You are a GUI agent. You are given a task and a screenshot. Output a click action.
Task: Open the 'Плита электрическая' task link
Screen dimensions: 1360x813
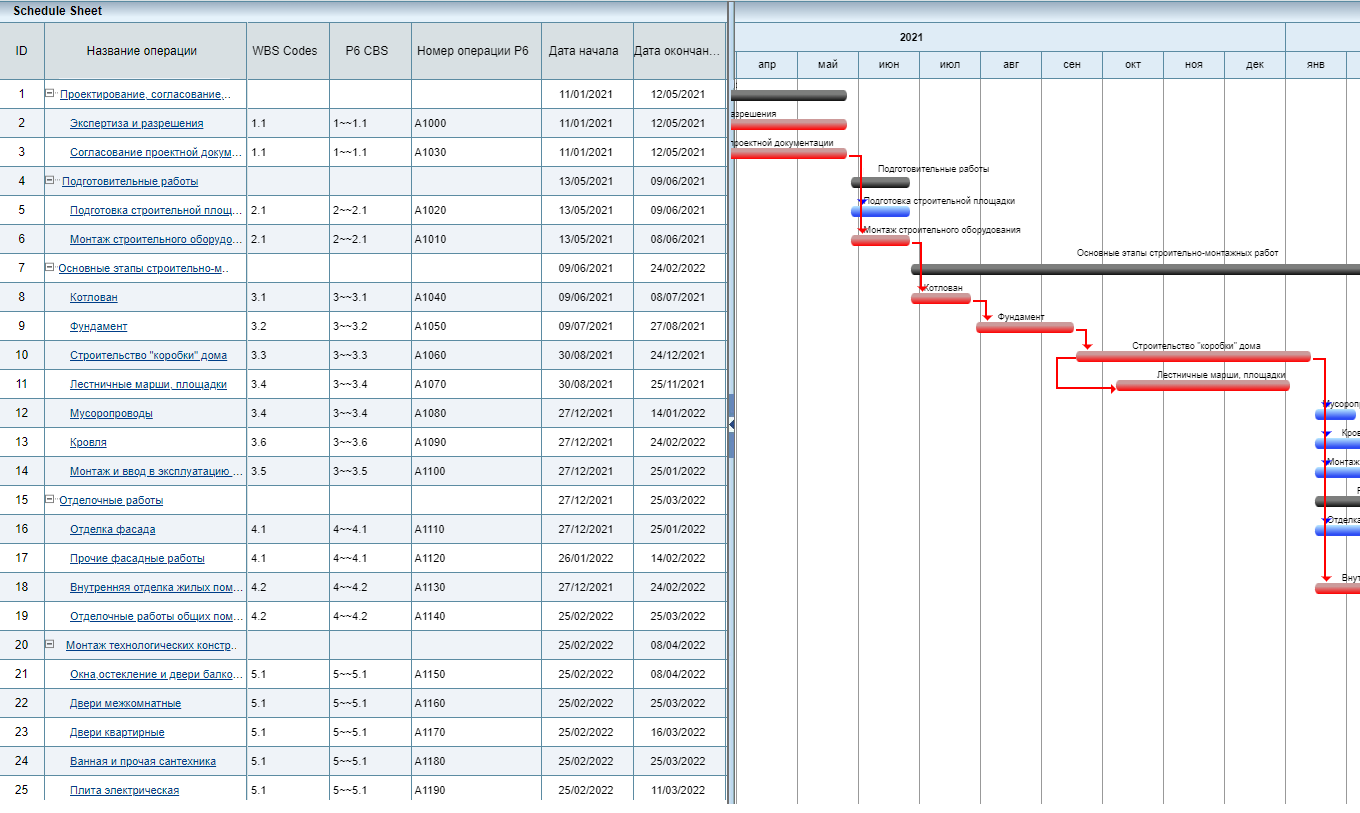coord(124,790)
